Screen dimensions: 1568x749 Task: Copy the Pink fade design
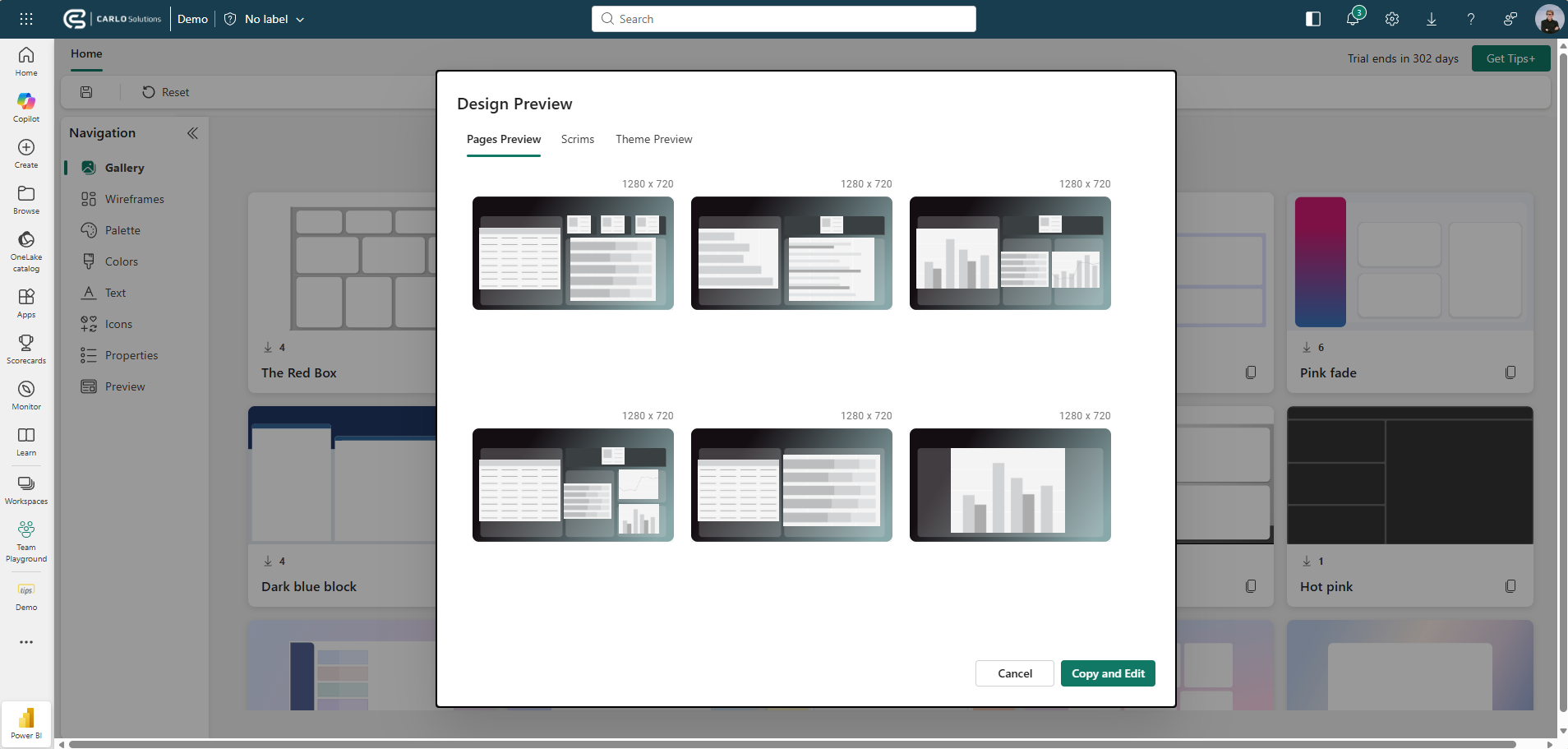pos(1509,372)
